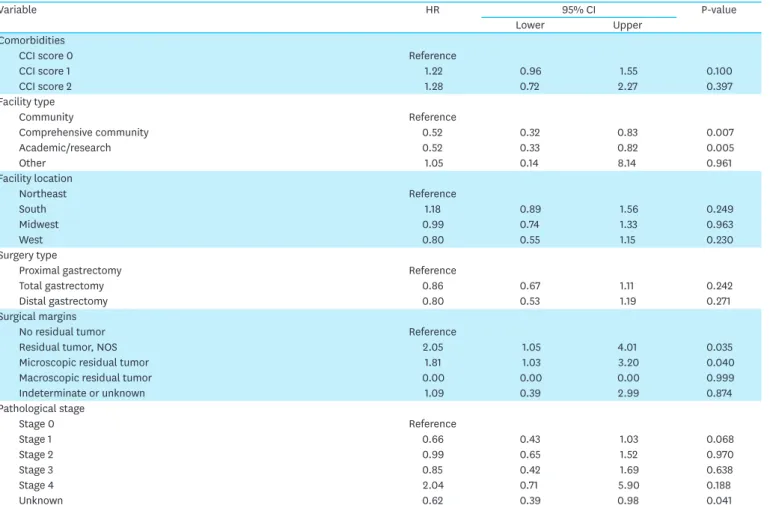
Task: Select the Facility location section heading
Action: tap(35, 178)
